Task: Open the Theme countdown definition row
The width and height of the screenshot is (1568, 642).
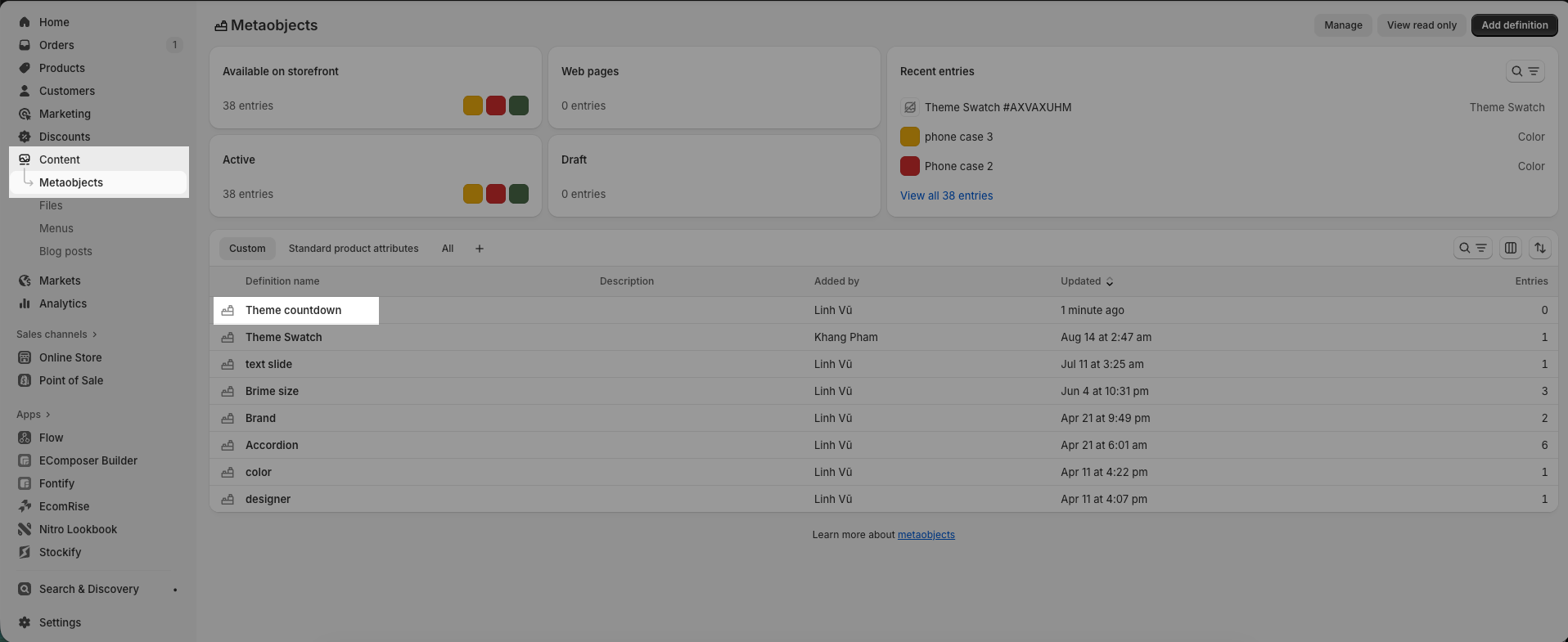Action: point(293,310)
